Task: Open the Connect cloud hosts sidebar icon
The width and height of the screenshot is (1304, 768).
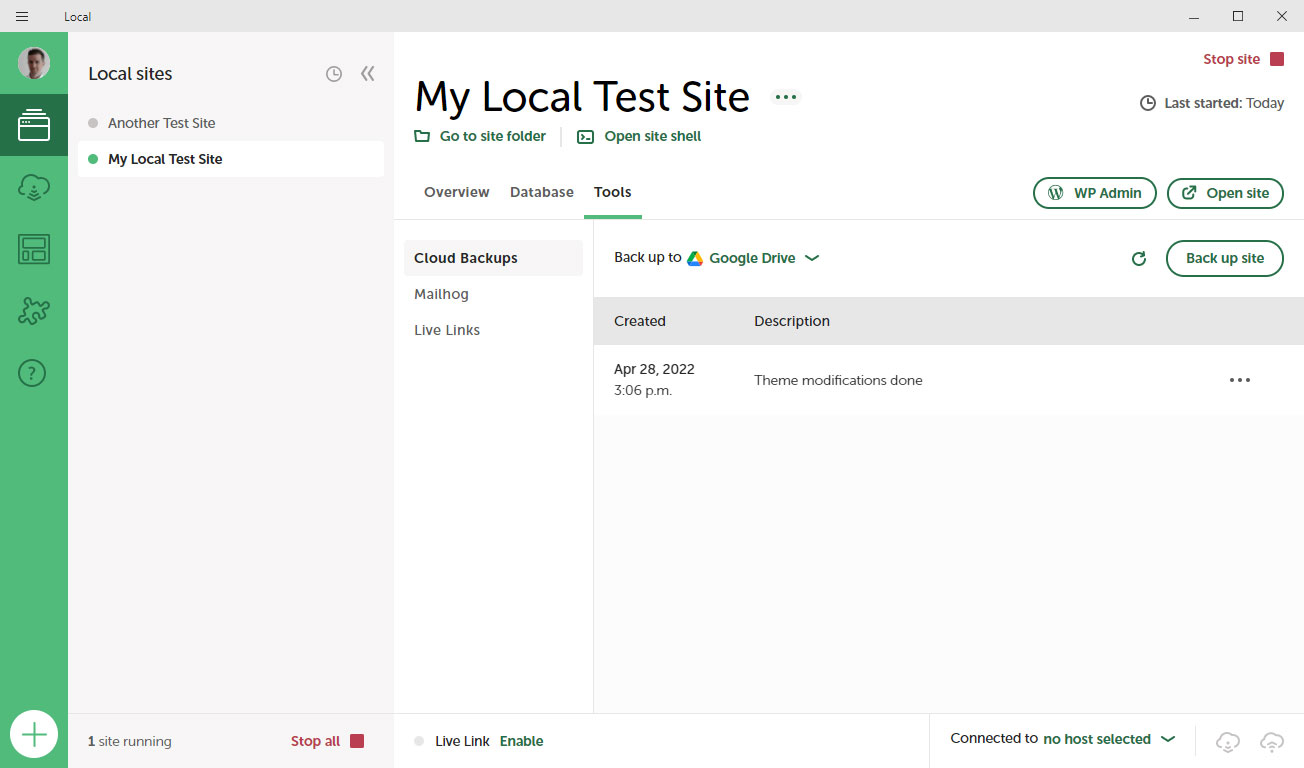Action: [34, 187]
